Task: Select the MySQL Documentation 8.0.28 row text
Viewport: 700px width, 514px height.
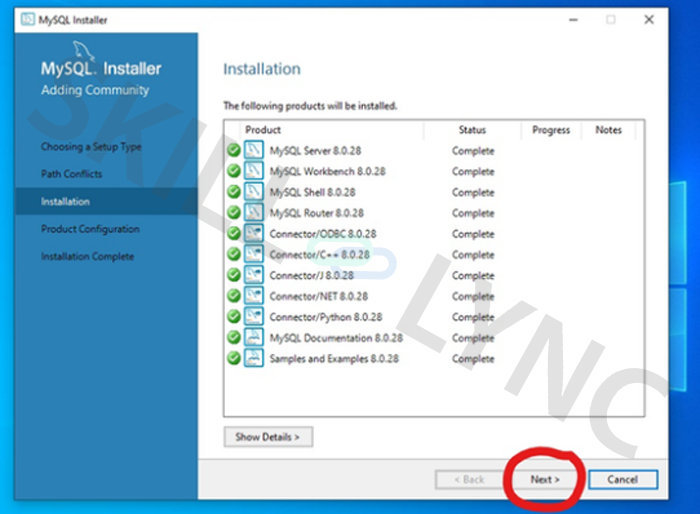Action: tap(336, 338)
